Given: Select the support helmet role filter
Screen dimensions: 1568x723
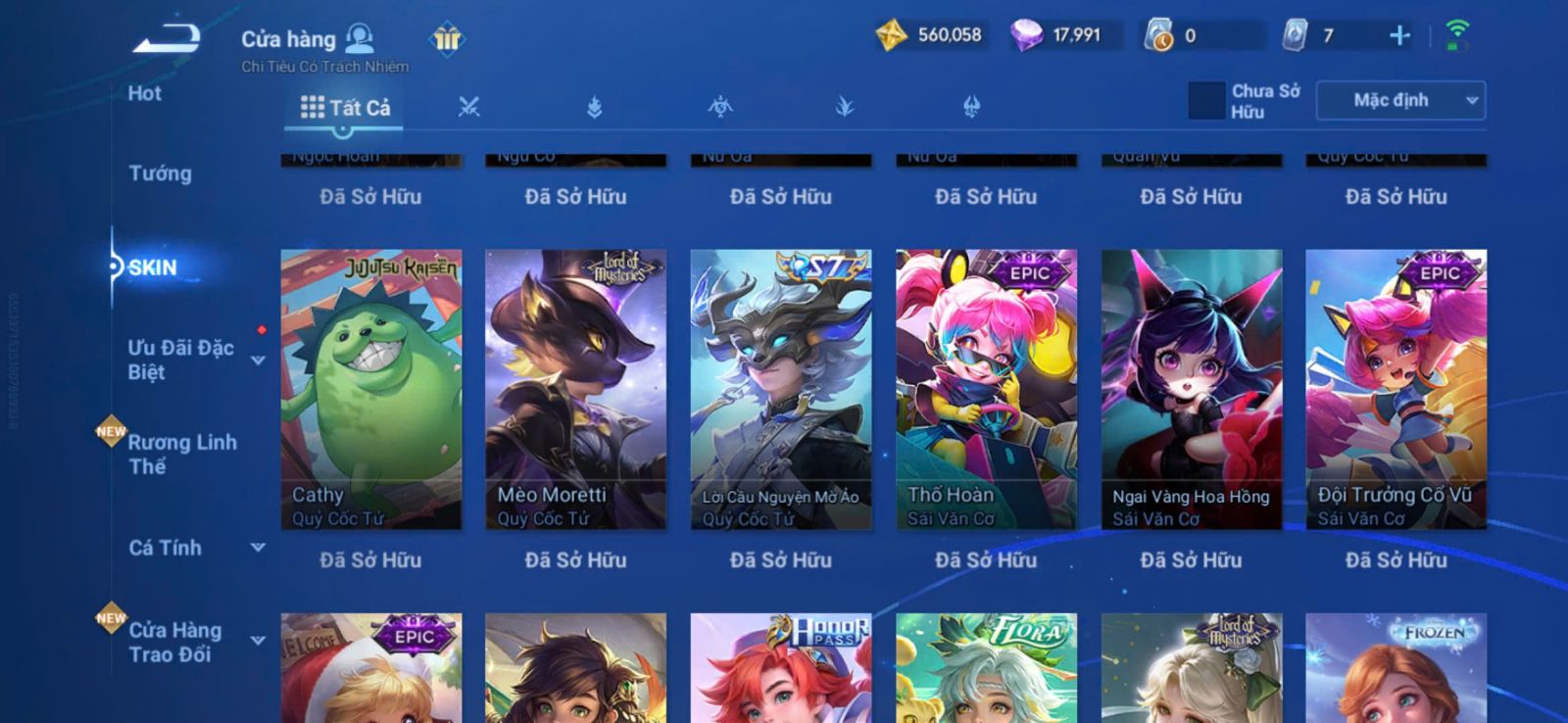Looking at the screenshot, I should click(x=971, y=107).
